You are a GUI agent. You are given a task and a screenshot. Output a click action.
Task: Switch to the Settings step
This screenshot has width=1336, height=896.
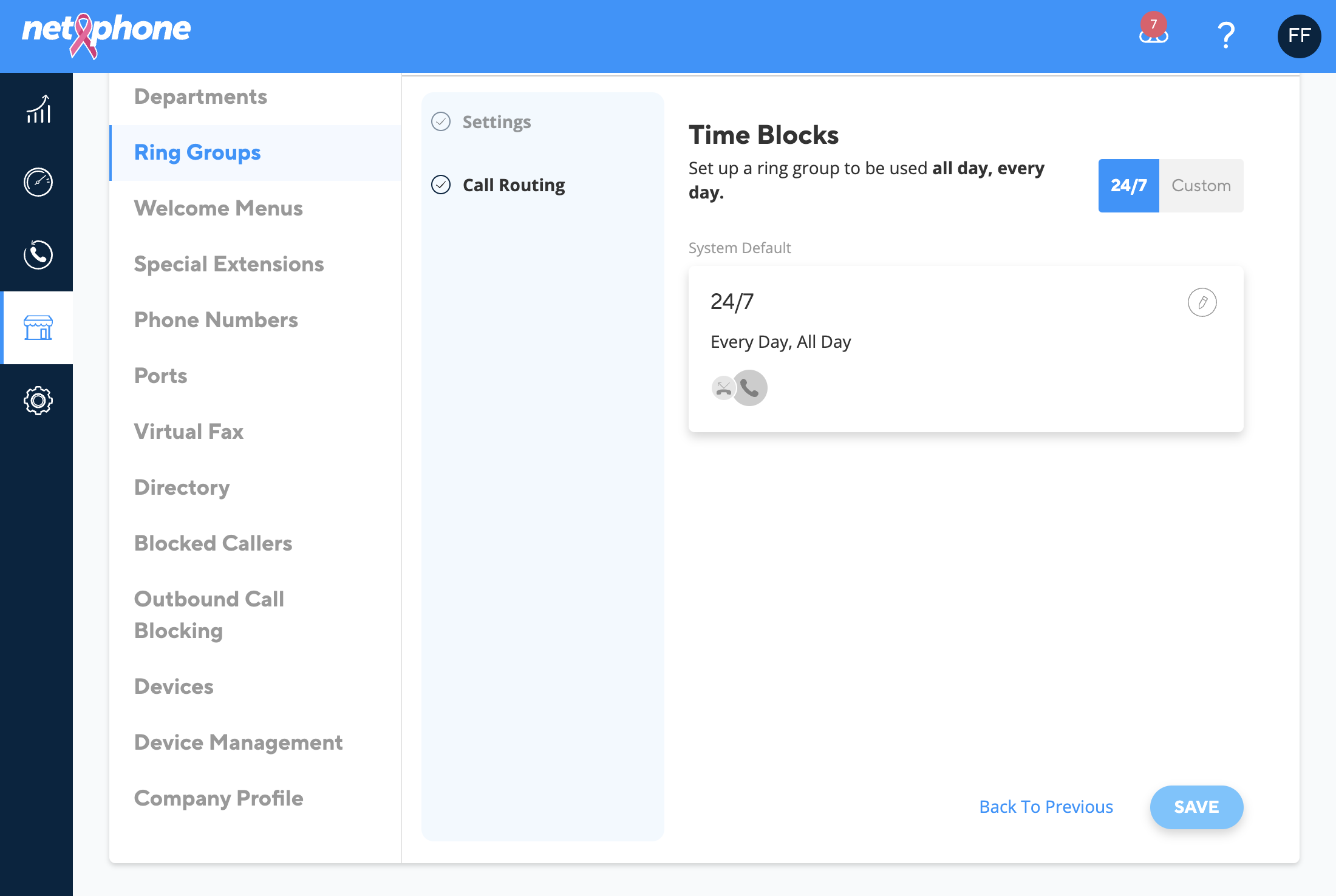(496, 122)
